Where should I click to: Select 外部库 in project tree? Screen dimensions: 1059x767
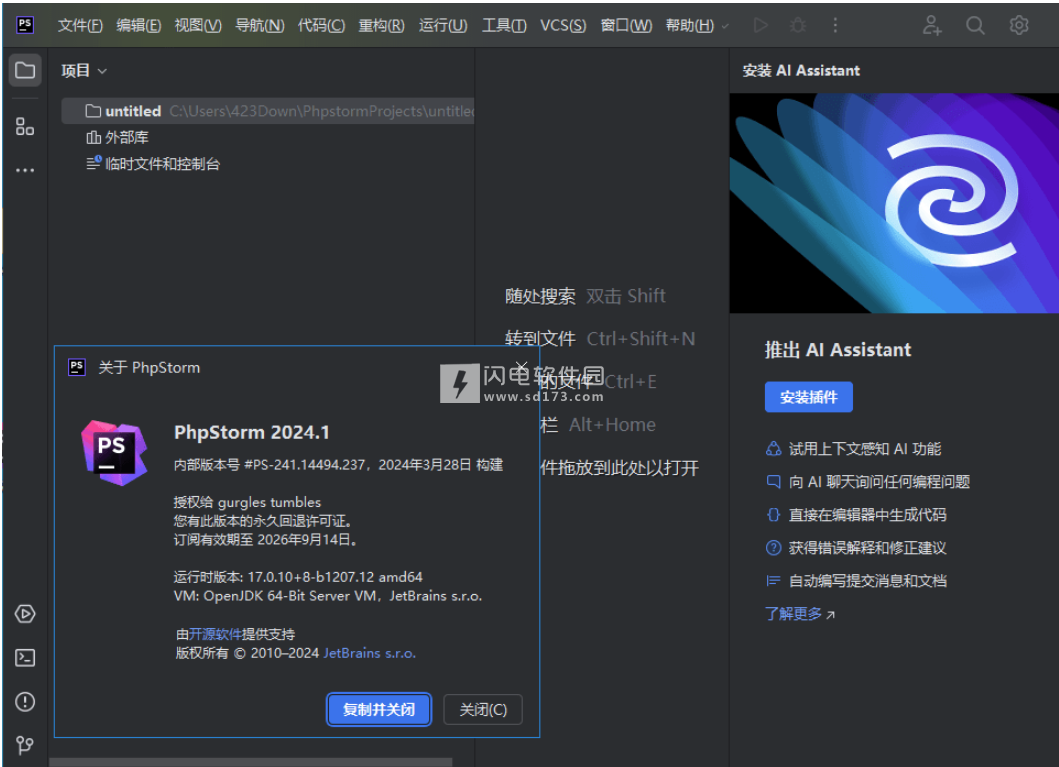(x=118, y=137)
